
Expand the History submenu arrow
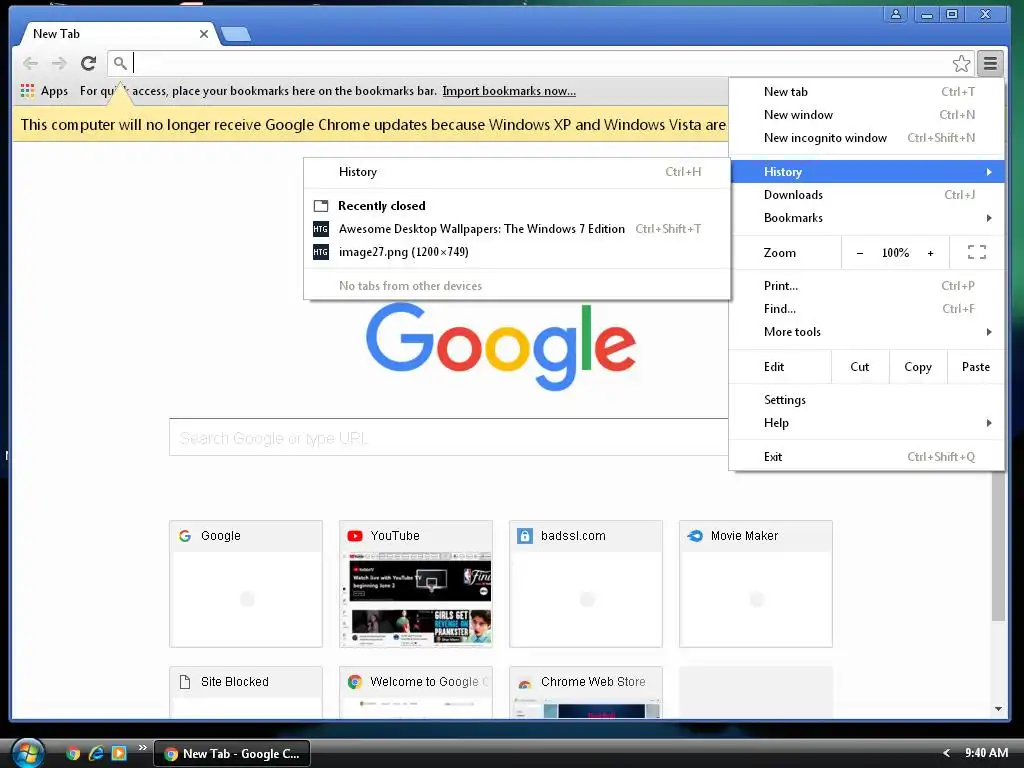point(989,172)
